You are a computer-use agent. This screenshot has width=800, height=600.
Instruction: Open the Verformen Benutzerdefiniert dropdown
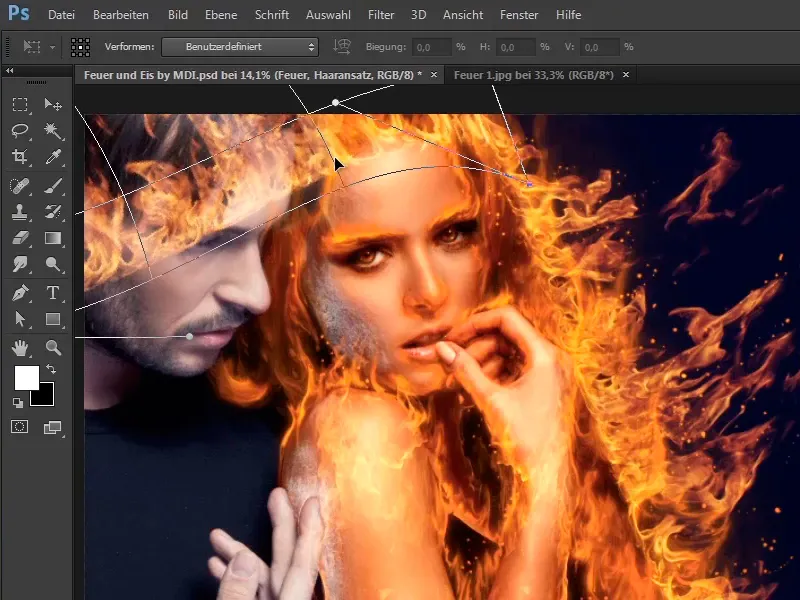pyautogui.click(x=240, y=47)
